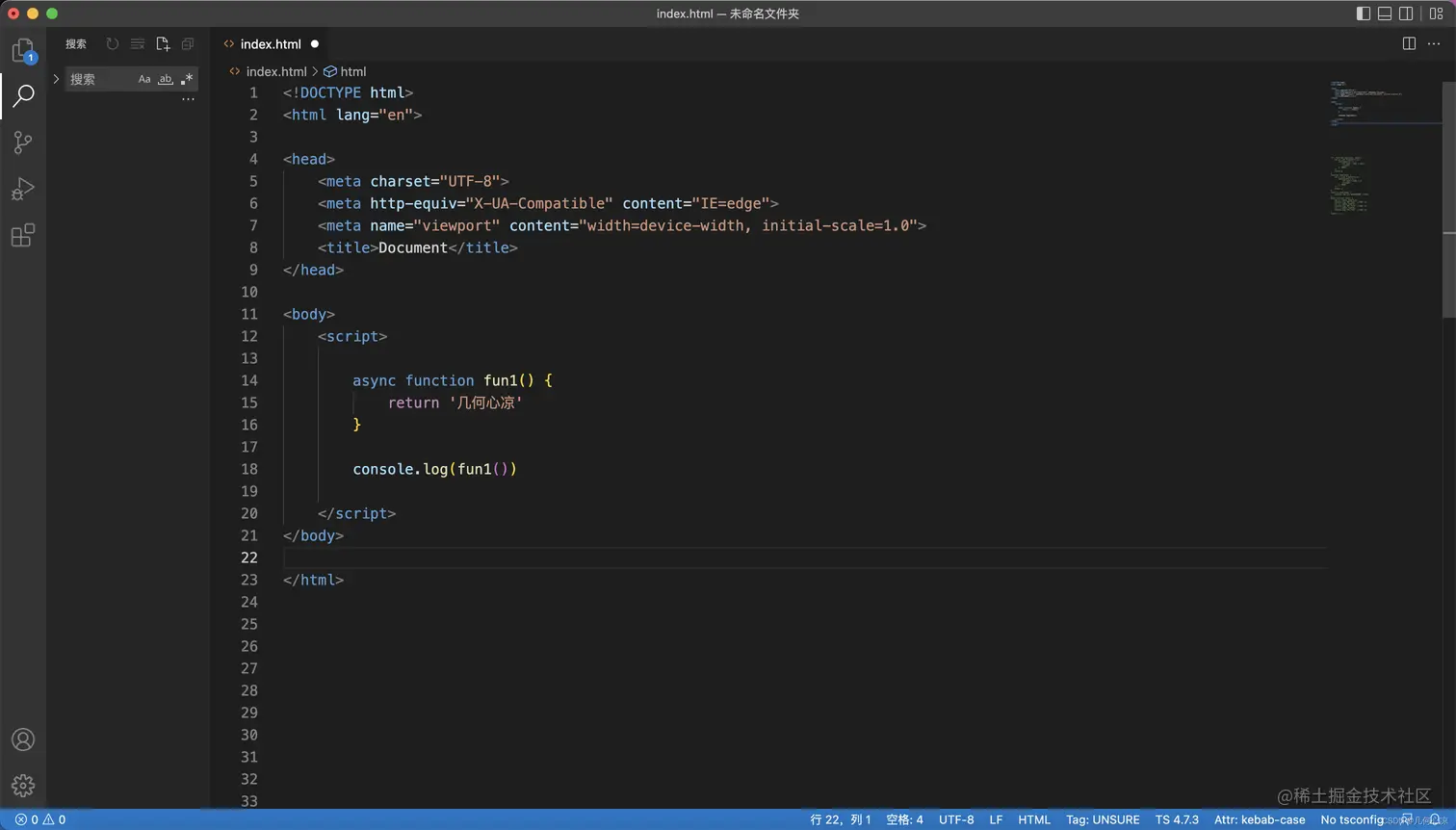Open the Manage gear icon

pyautogui.click(x=23, y=786)
